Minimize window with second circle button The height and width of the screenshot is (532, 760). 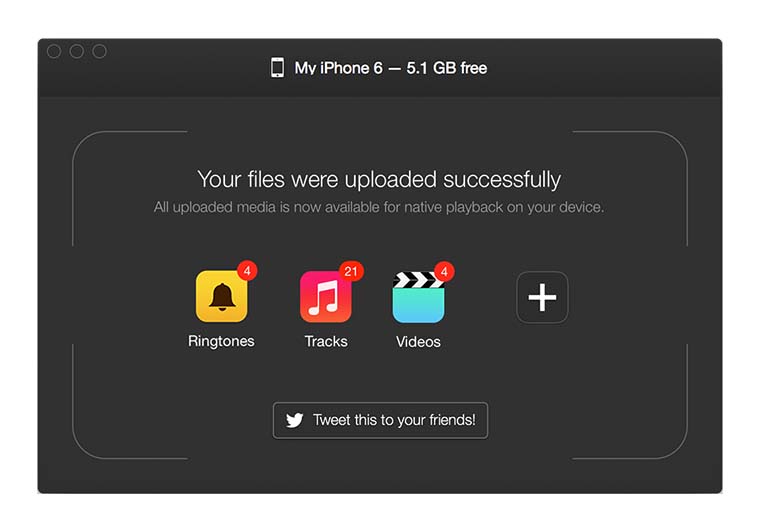[77, 51]
